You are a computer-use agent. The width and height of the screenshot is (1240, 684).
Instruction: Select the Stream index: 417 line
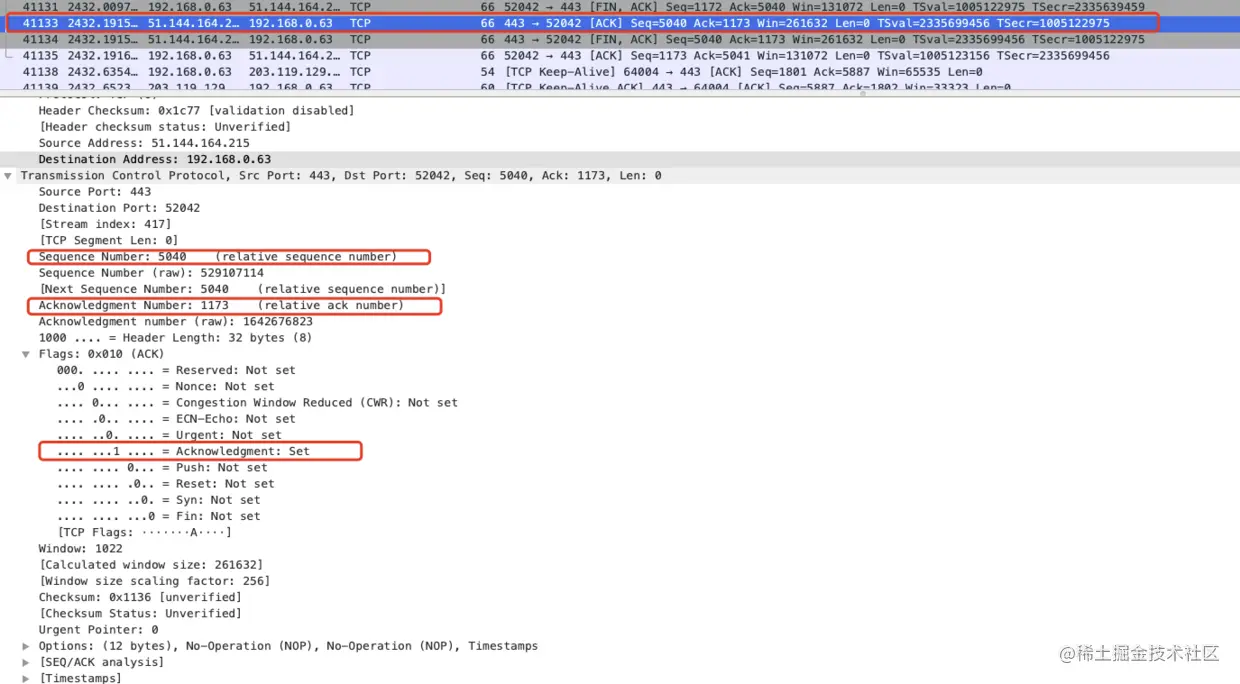105,224
